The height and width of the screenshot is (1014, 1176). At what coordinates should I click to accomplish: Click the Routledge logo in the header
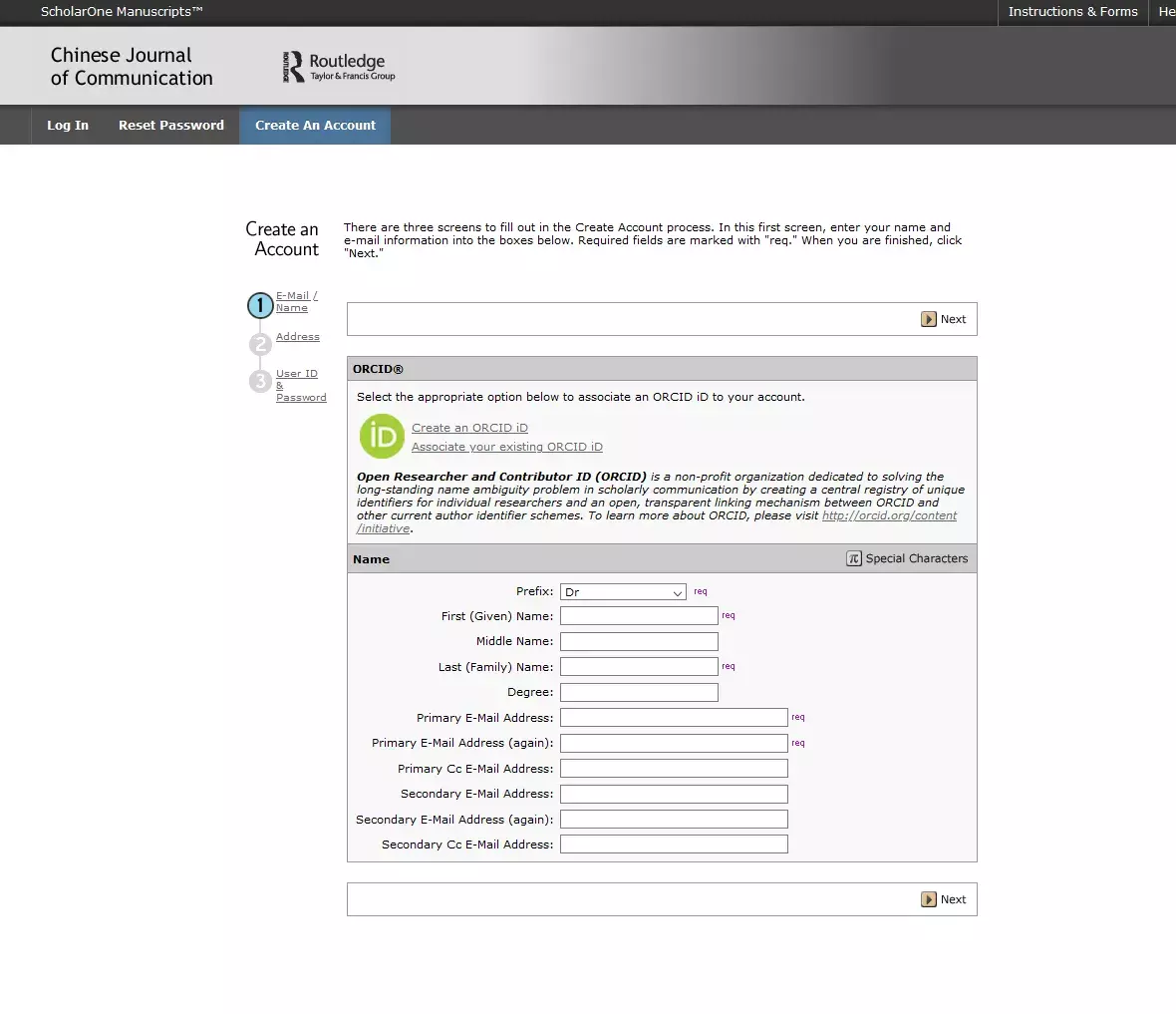pos(339,67)
